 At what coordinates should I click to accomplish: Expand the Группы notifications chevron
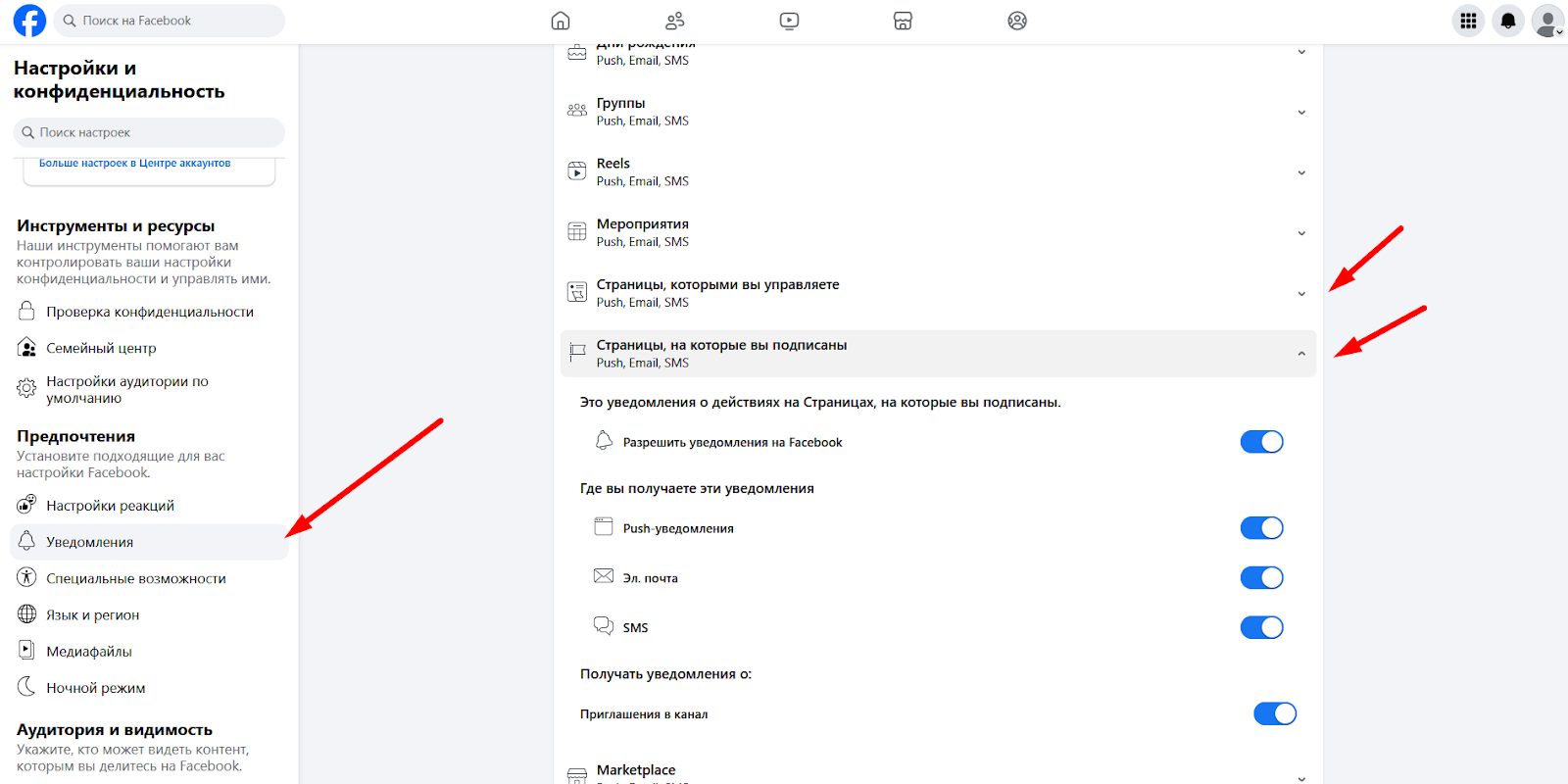(1301, 113)
